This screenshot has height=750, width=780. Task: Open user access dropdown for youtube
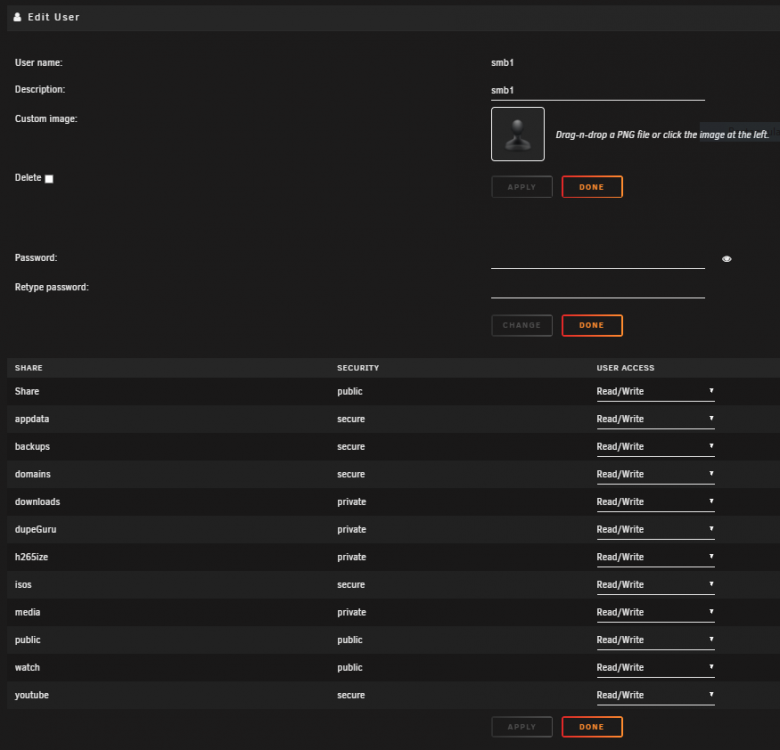[x=655, y=695]
